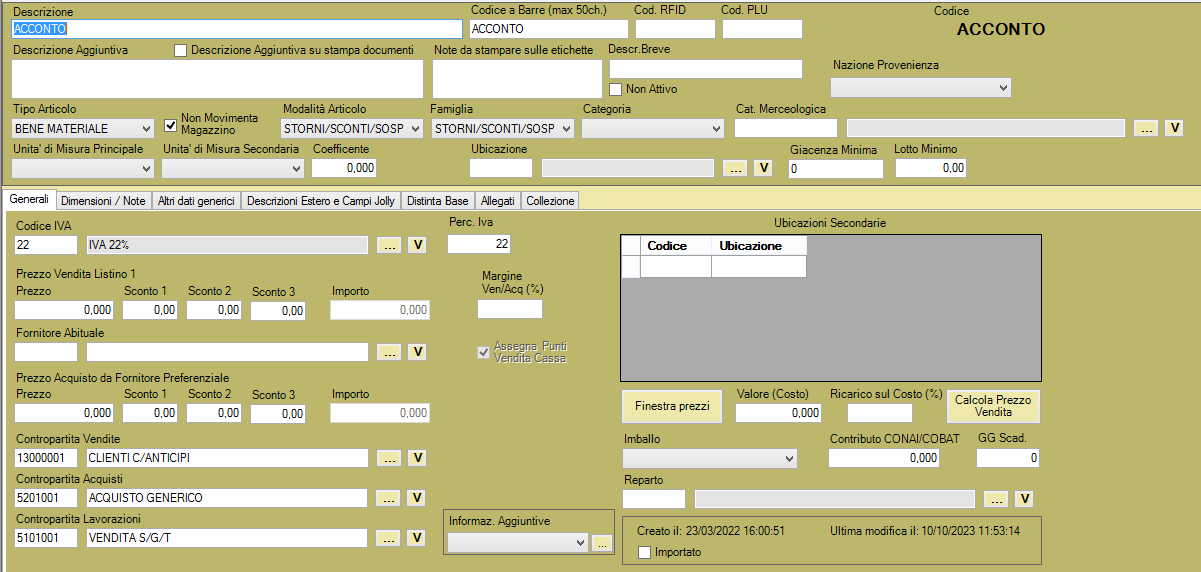Image resolution: width=1201 pixels, height=572 pixels.
Task: Click V button next to CLIENTI C/ANTICIPI
Action: [417, 458]
